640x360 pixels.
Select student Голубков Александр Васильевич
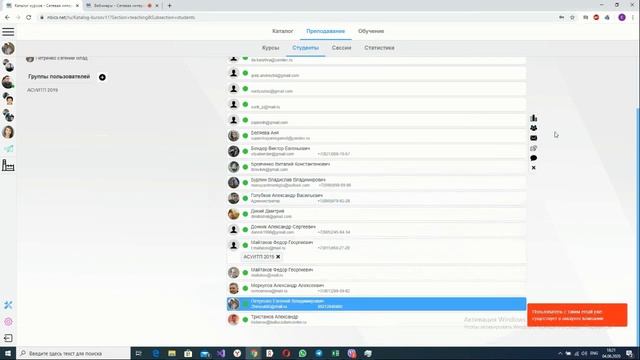coord(376,198)
